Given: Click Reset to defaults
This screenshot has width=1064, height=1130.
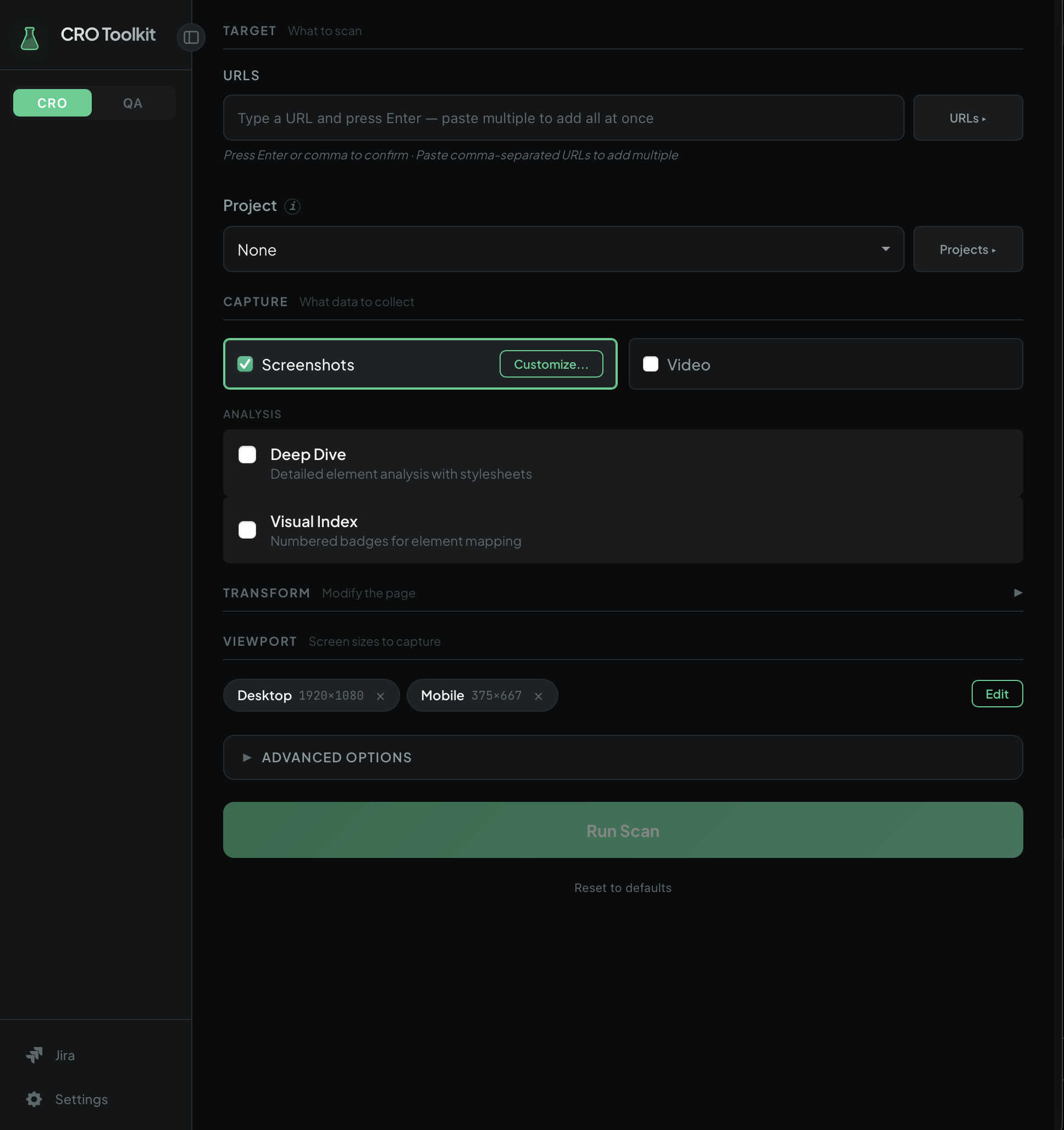Looking at the screenshot, I should pyautogui.click(x=622, y=887).
